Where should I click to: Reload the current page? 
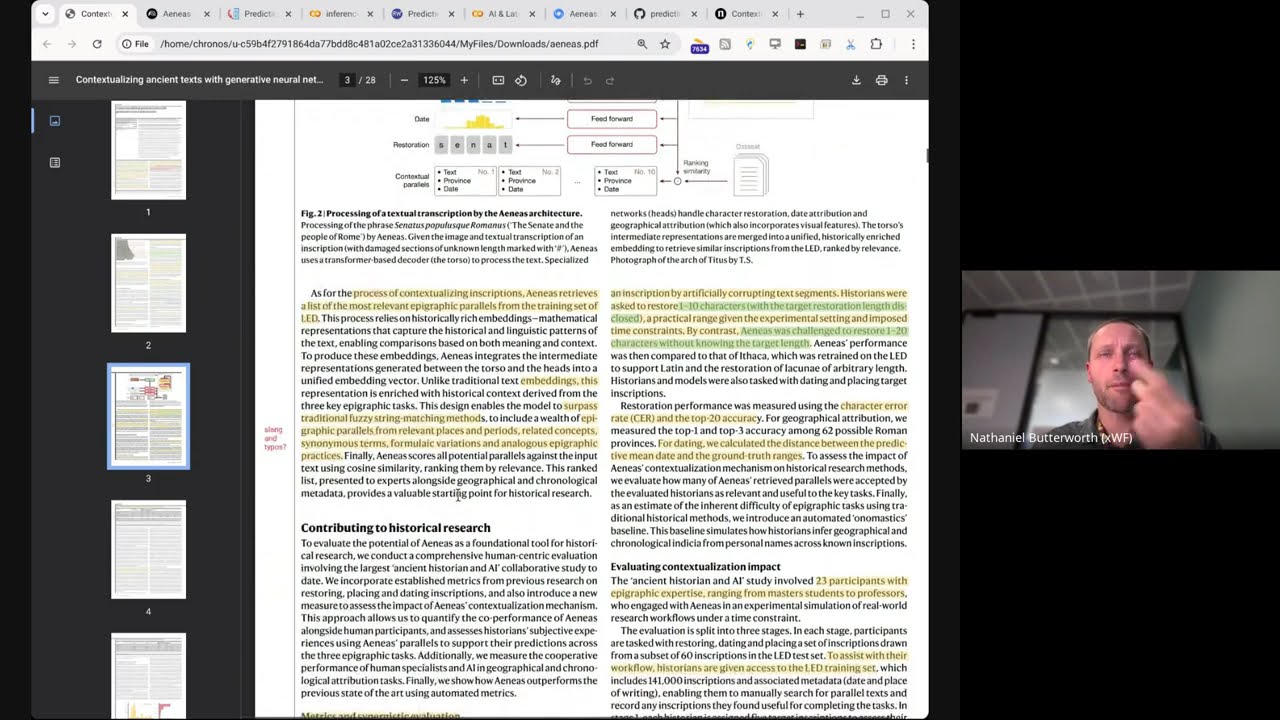coord(97,44)
